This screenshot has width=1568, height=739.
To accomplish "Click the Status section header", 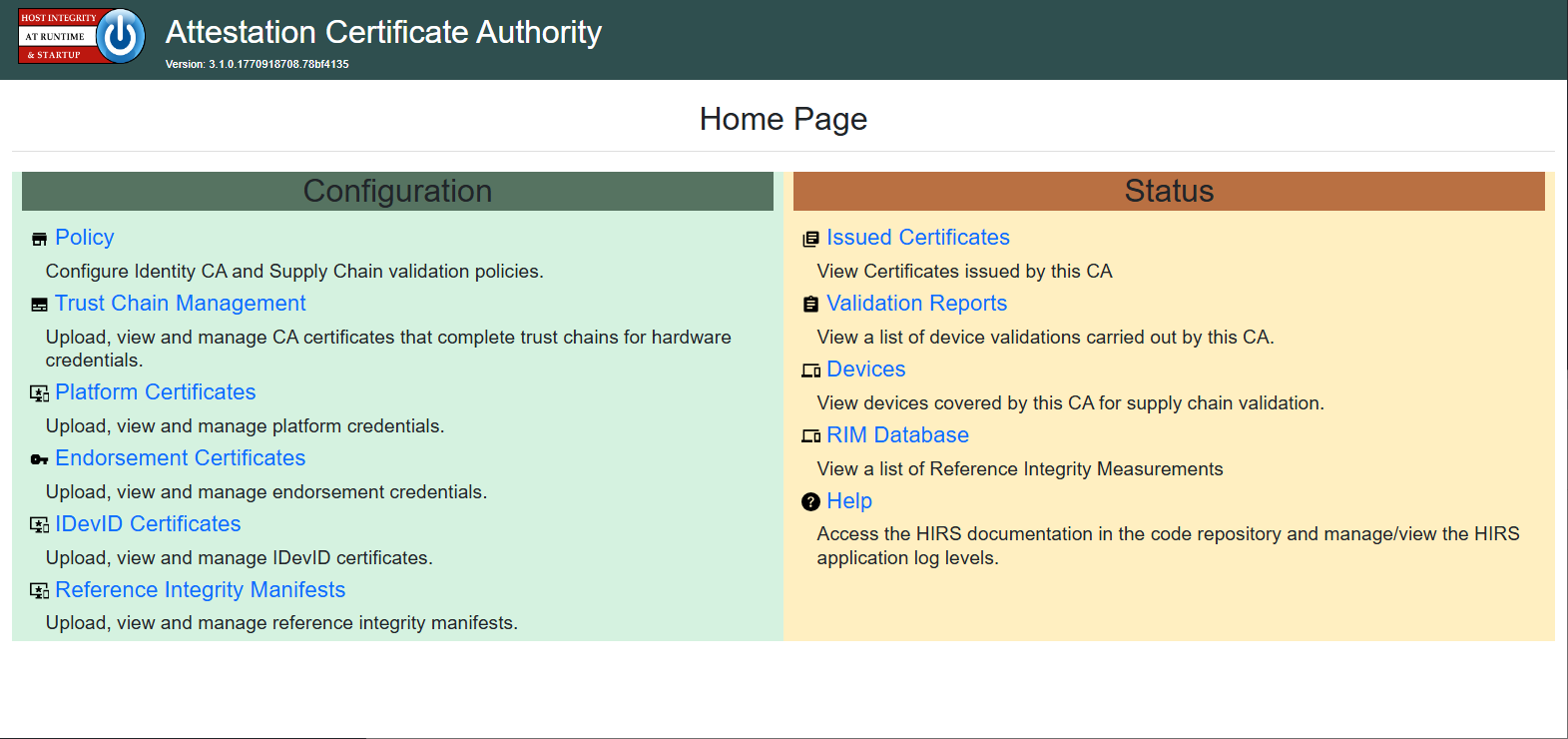I will (1169, 191).
